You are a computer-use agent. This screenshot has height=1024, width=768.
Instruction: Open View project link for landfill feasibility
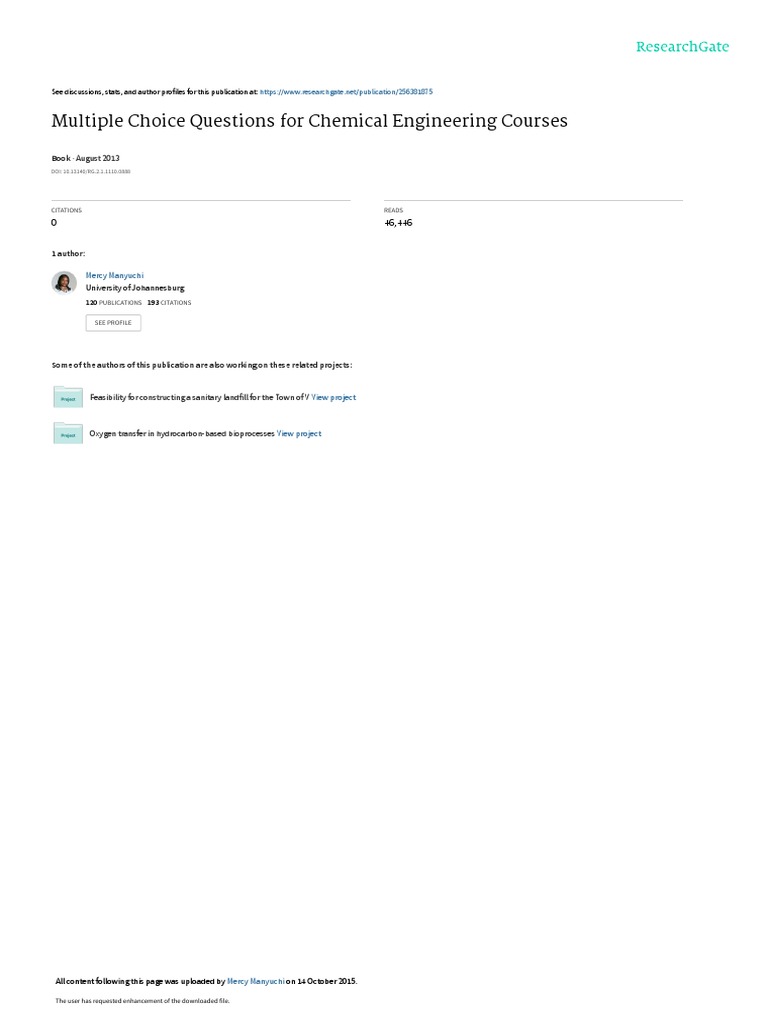click(x=334, y=397)
